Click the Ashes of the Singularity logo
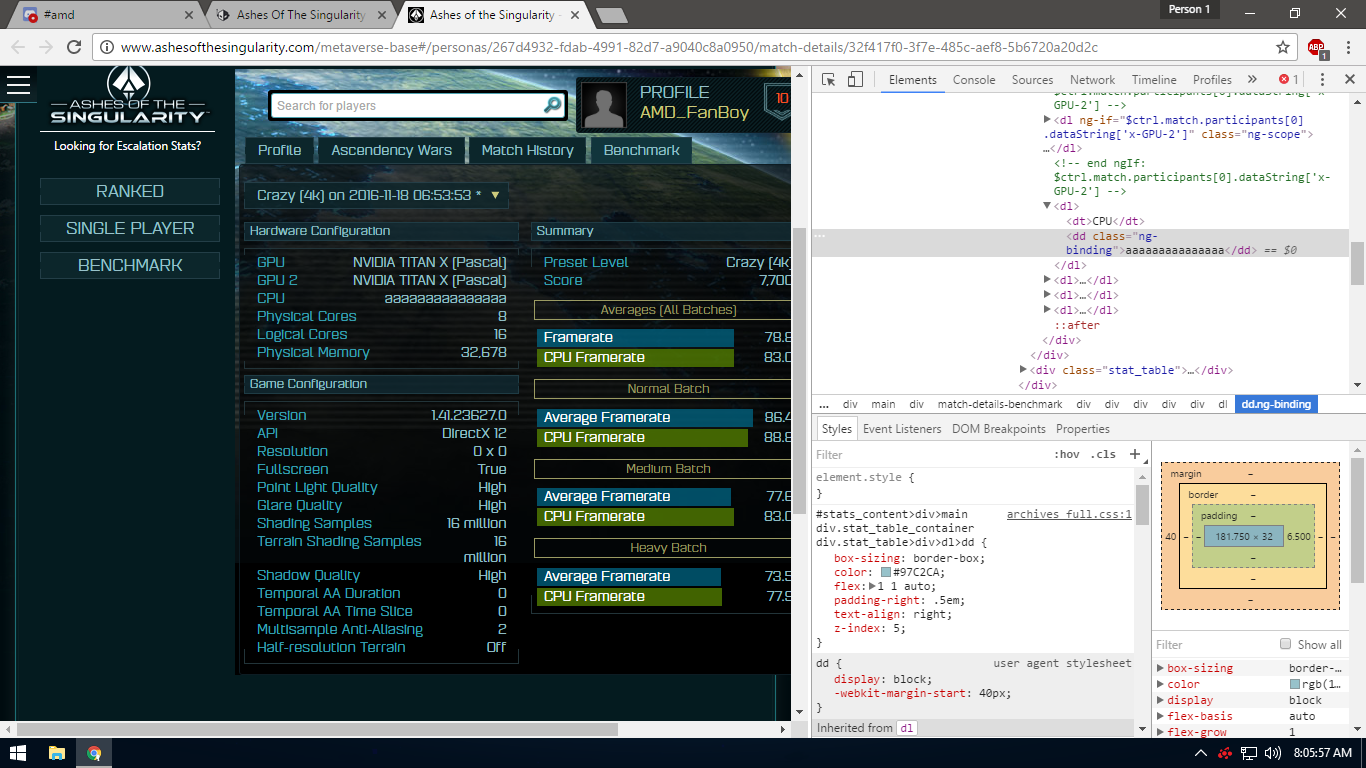 [x=130, y=98]
